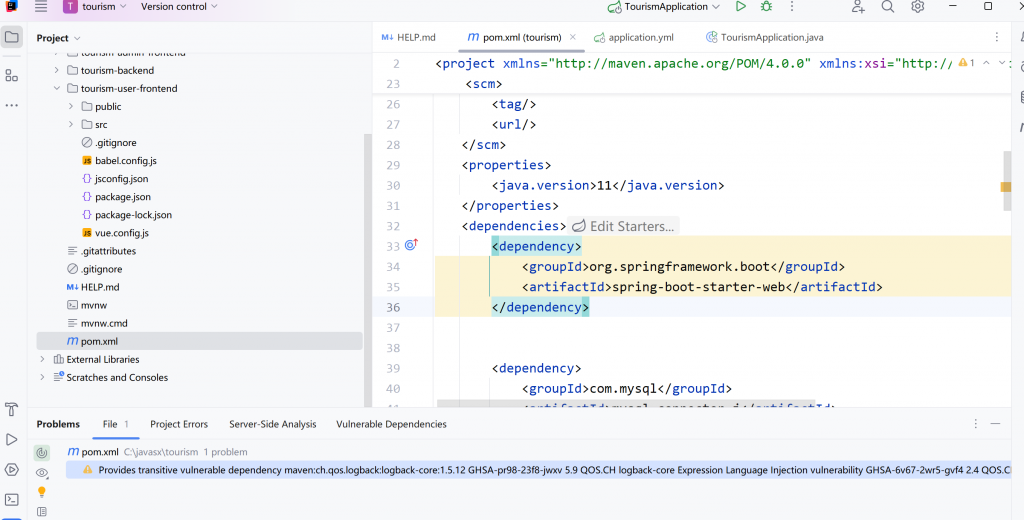The width and height of the screenshot is (1024, 520).
Task: Switch to application.yml editor tab
Action: [x=633, y=37]
